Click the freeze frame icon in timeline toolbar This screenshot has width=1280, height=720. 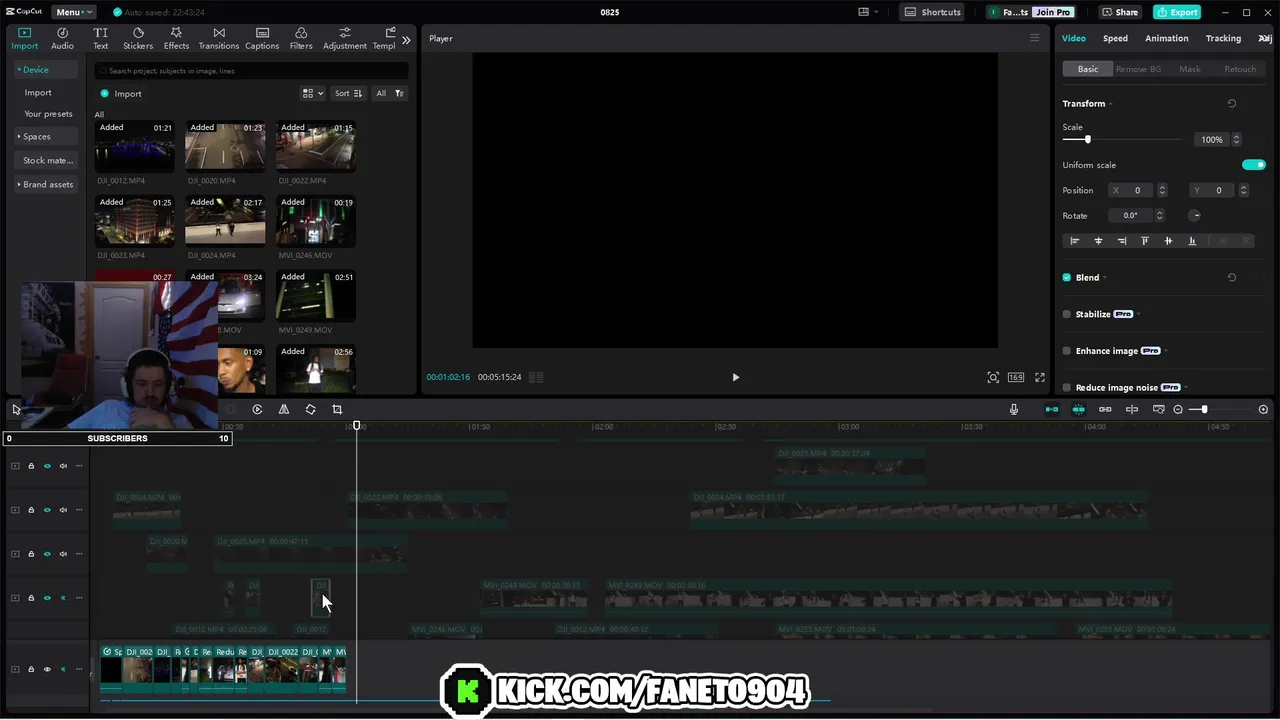[x=257, y=409]
